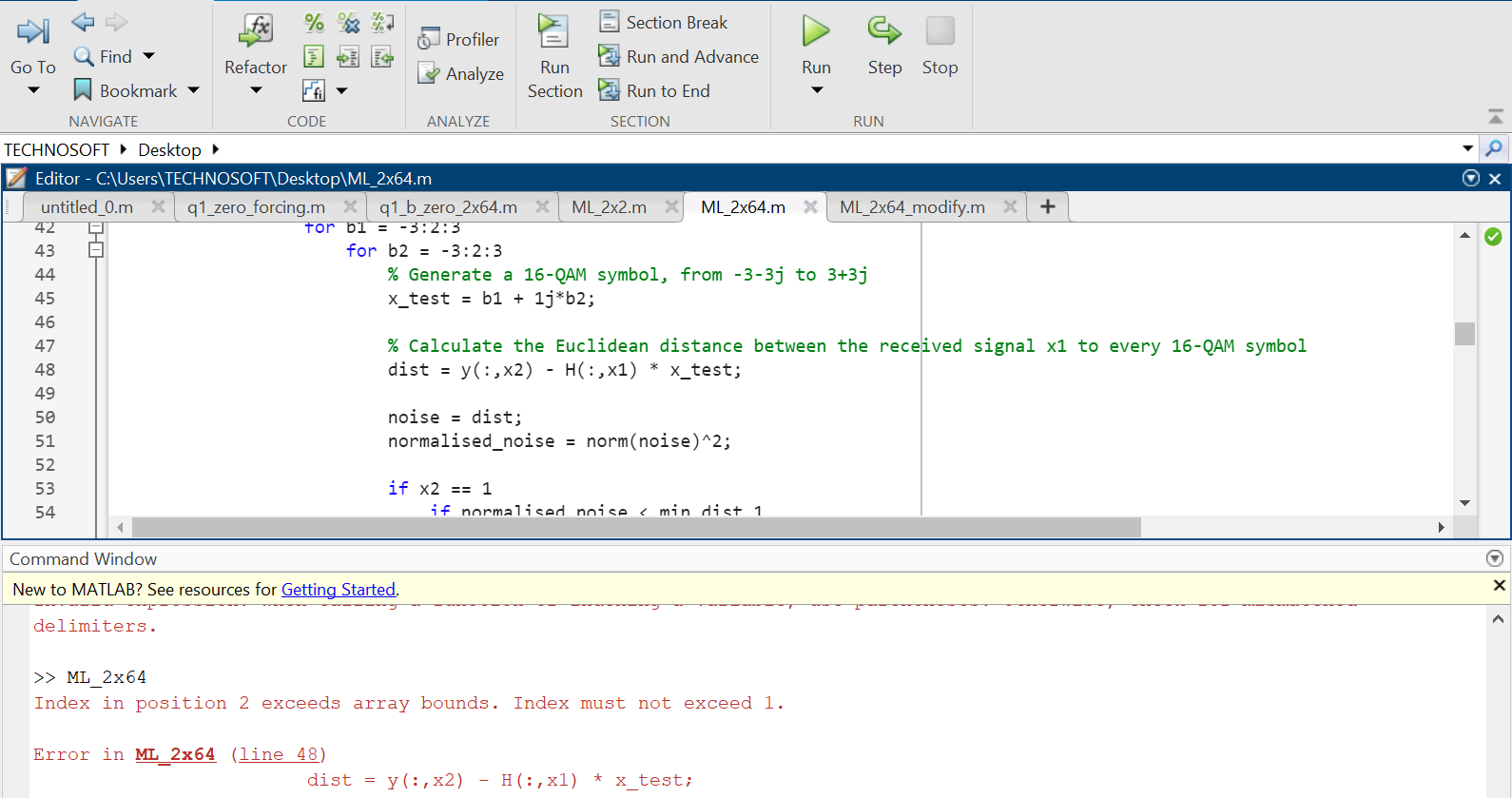
Task: Expand the insert function dropdown arrow
Action: click(342, 91)
